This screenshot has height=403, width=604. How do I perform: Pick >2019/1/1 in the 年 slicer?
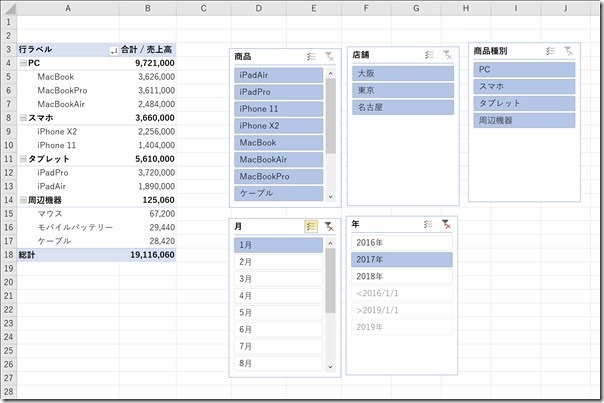tap(402, 310)
